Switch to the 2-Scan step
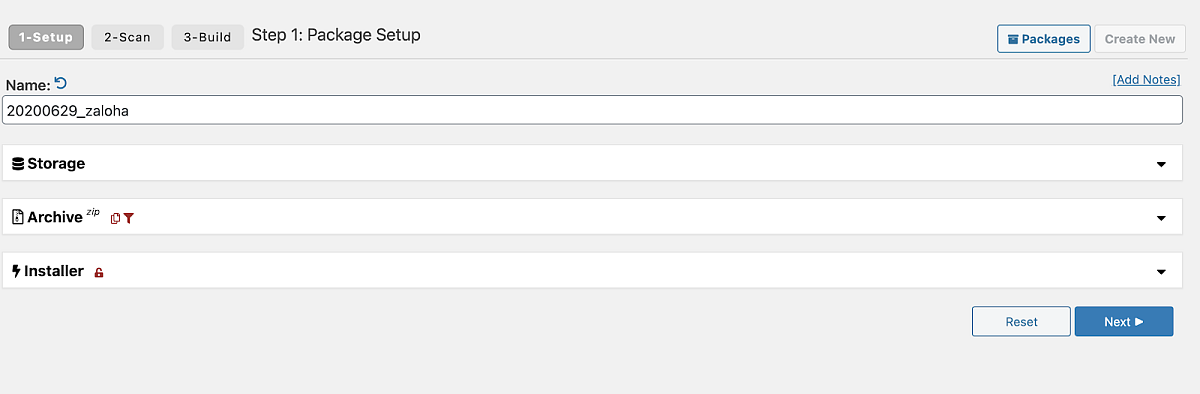 pos(127,37)
